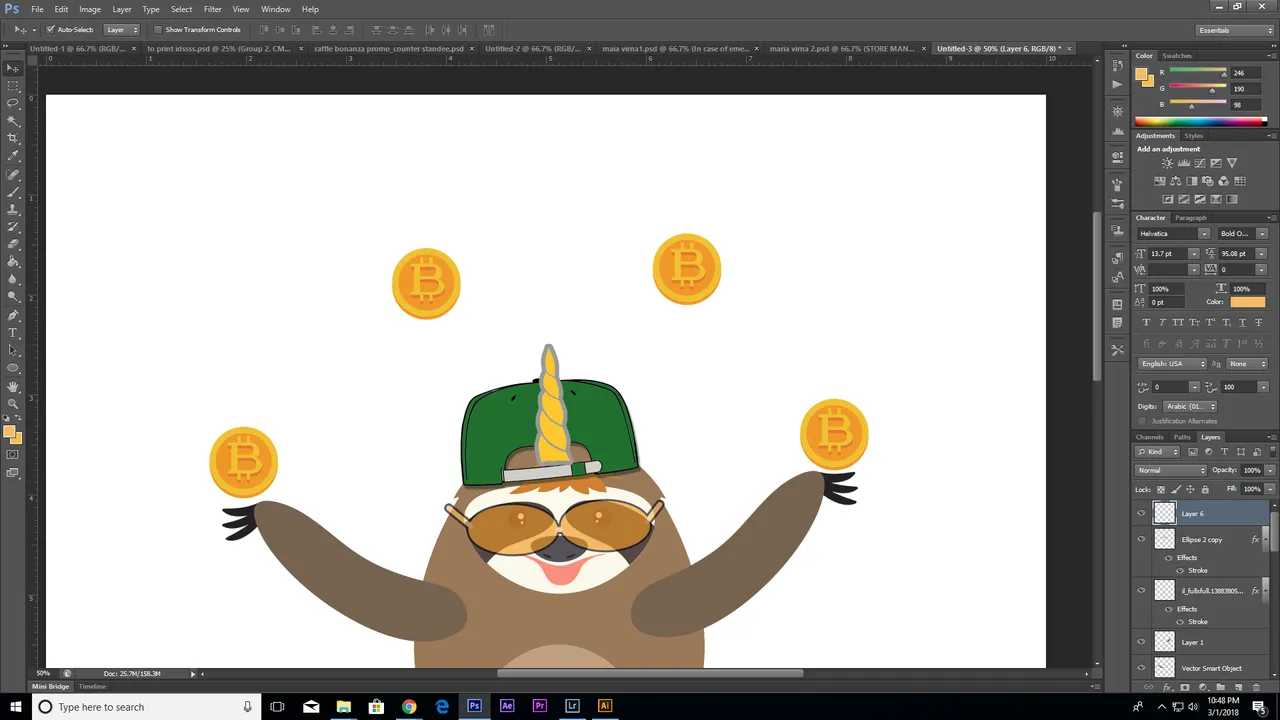
Task: Open the English: USA language dropdown
Action: tap(1173, 363)
